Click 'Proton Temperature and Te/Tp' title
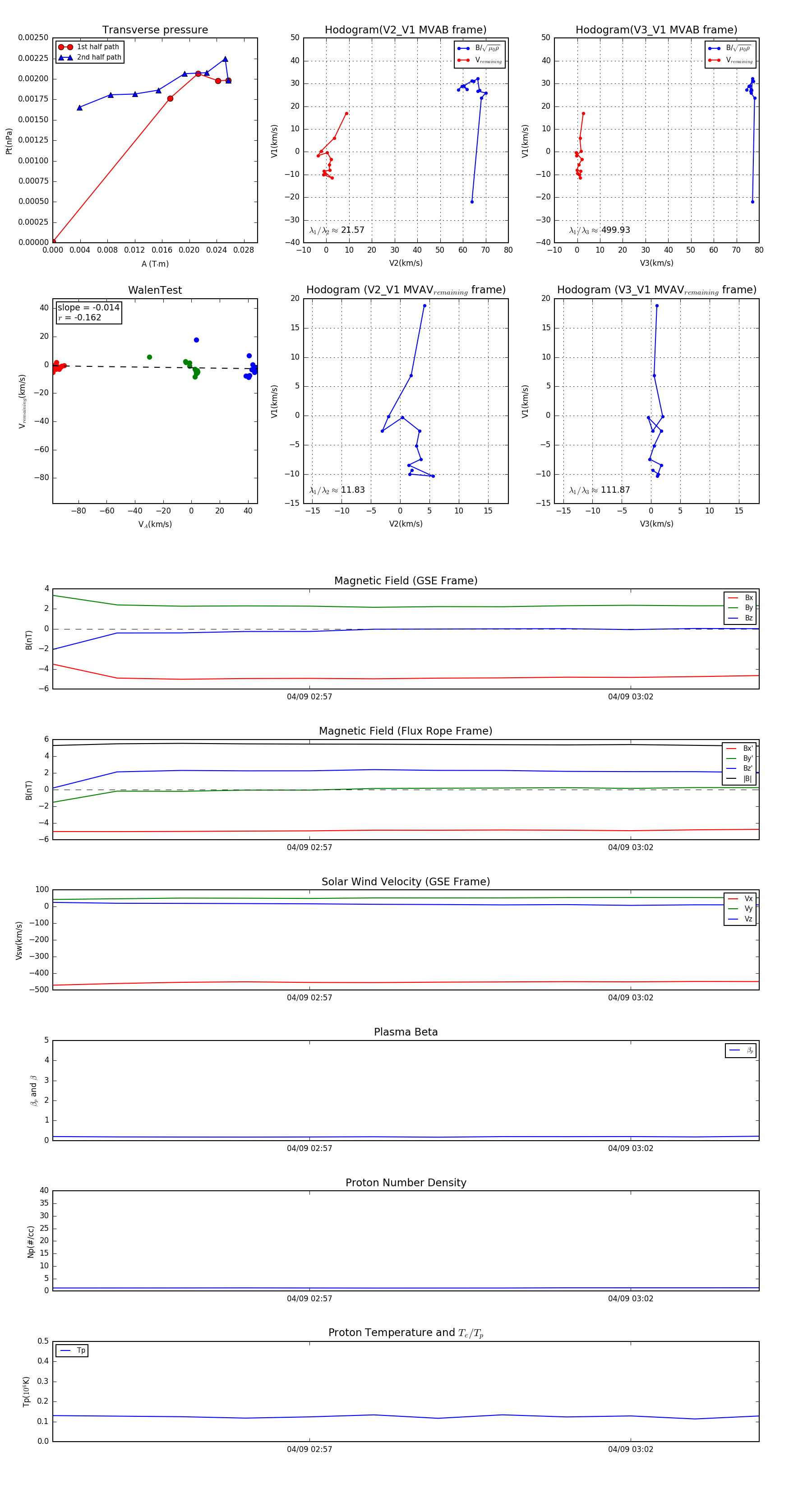812x1489 pixels. [406, 1333]
